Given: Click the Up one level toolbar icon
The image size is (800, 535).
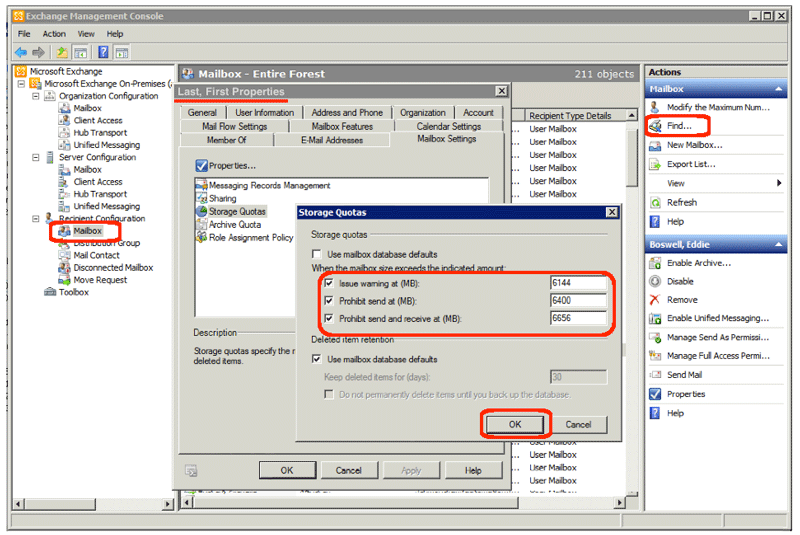Looking at the screenshot, I should [x=62, y=52].
